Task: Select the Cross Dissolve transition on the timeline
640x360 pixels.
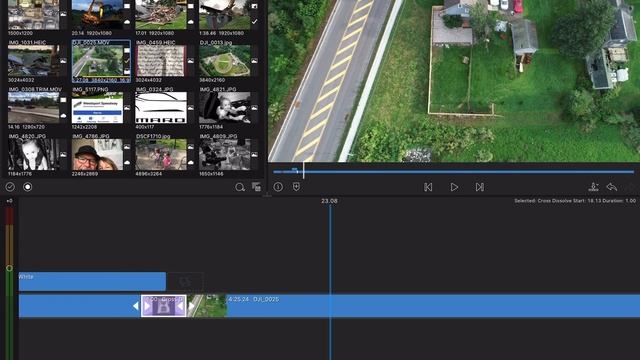Action: point(164,306)
